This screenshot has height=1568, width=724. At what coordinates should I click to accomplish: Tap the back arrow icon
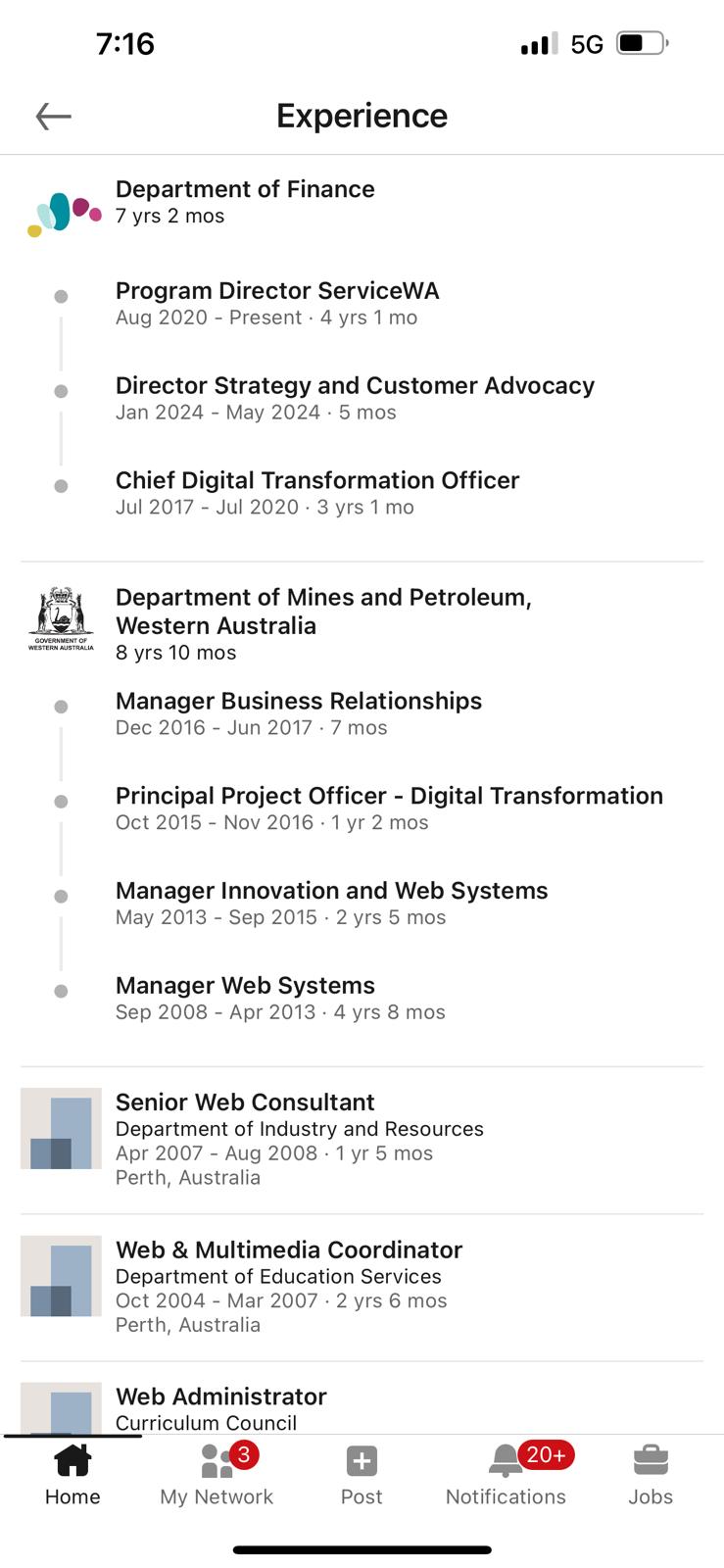tap(54, 117)
